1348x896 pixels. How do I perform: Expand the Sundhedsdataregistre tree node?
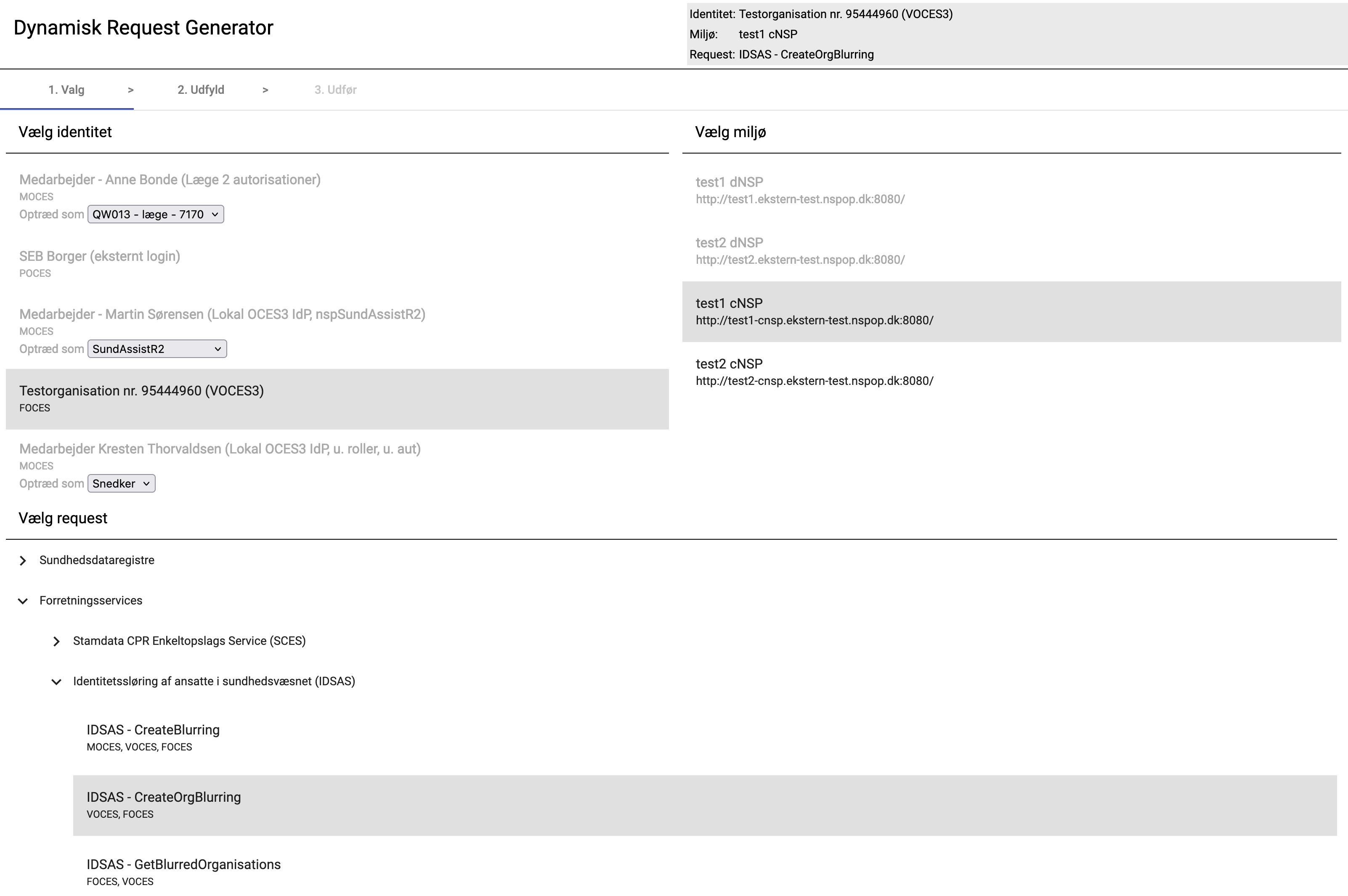point(23,561)
